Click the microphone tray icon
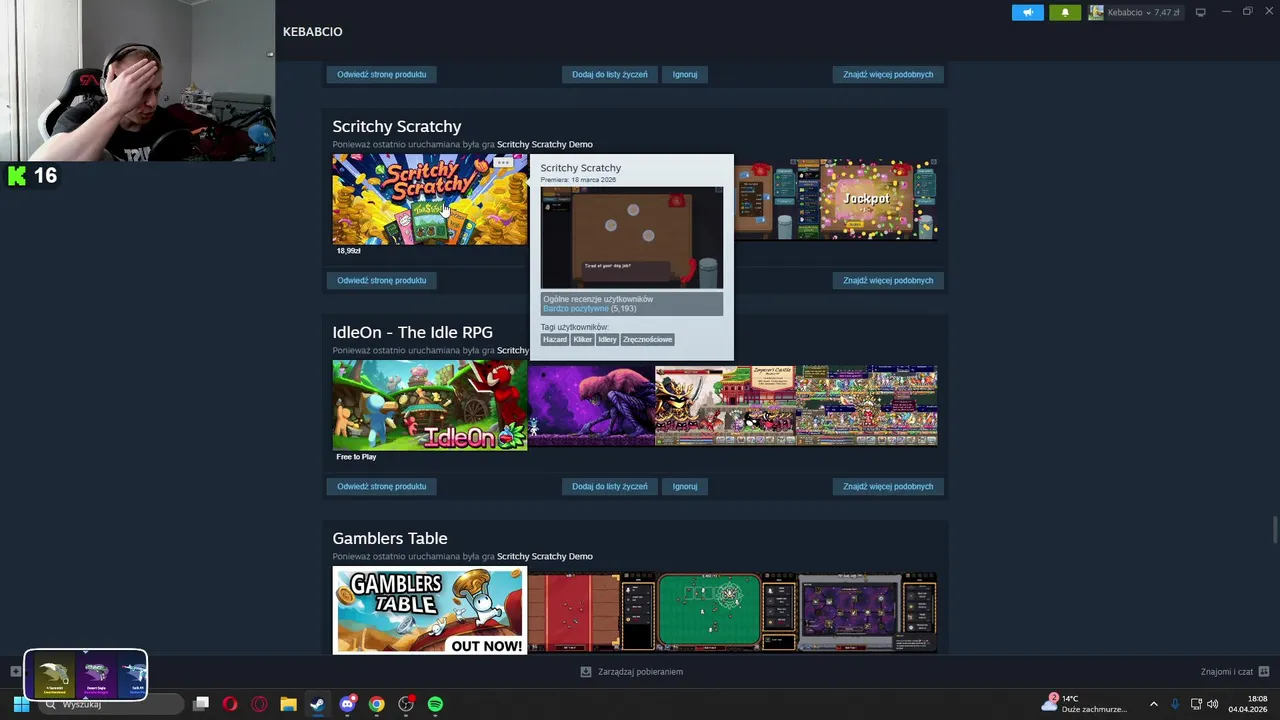The image size is (1280, 720). (1175, 704)
